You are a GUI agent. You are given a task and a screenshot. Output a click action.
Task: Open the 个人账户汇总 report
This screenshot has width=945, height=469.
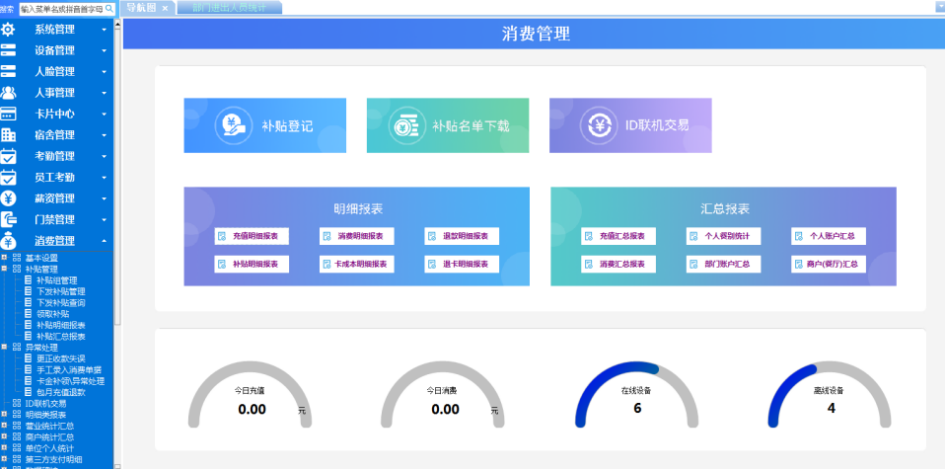(x=828, y=237)
